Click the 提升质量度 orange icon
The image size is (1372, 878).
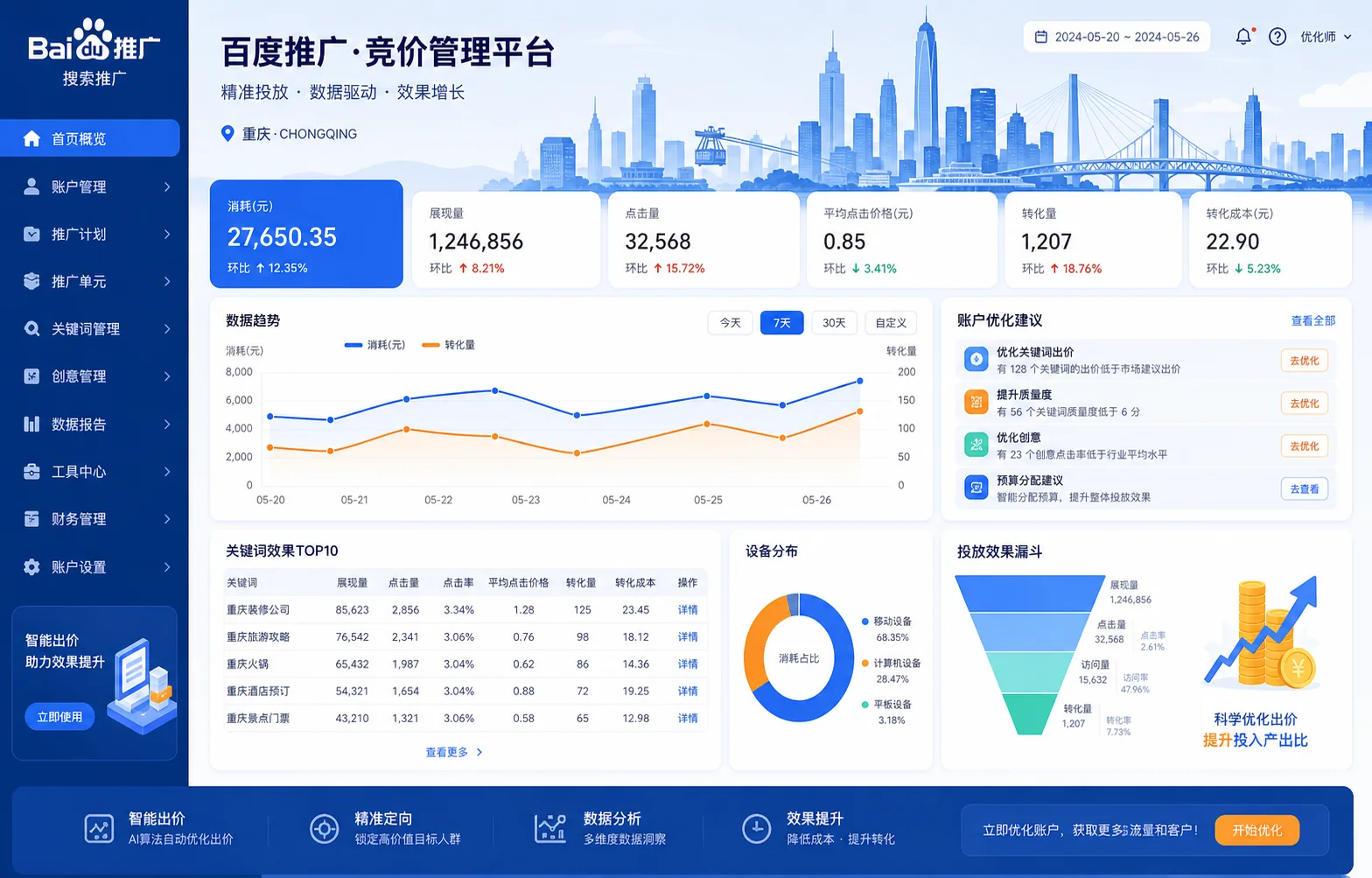(976, 402)
